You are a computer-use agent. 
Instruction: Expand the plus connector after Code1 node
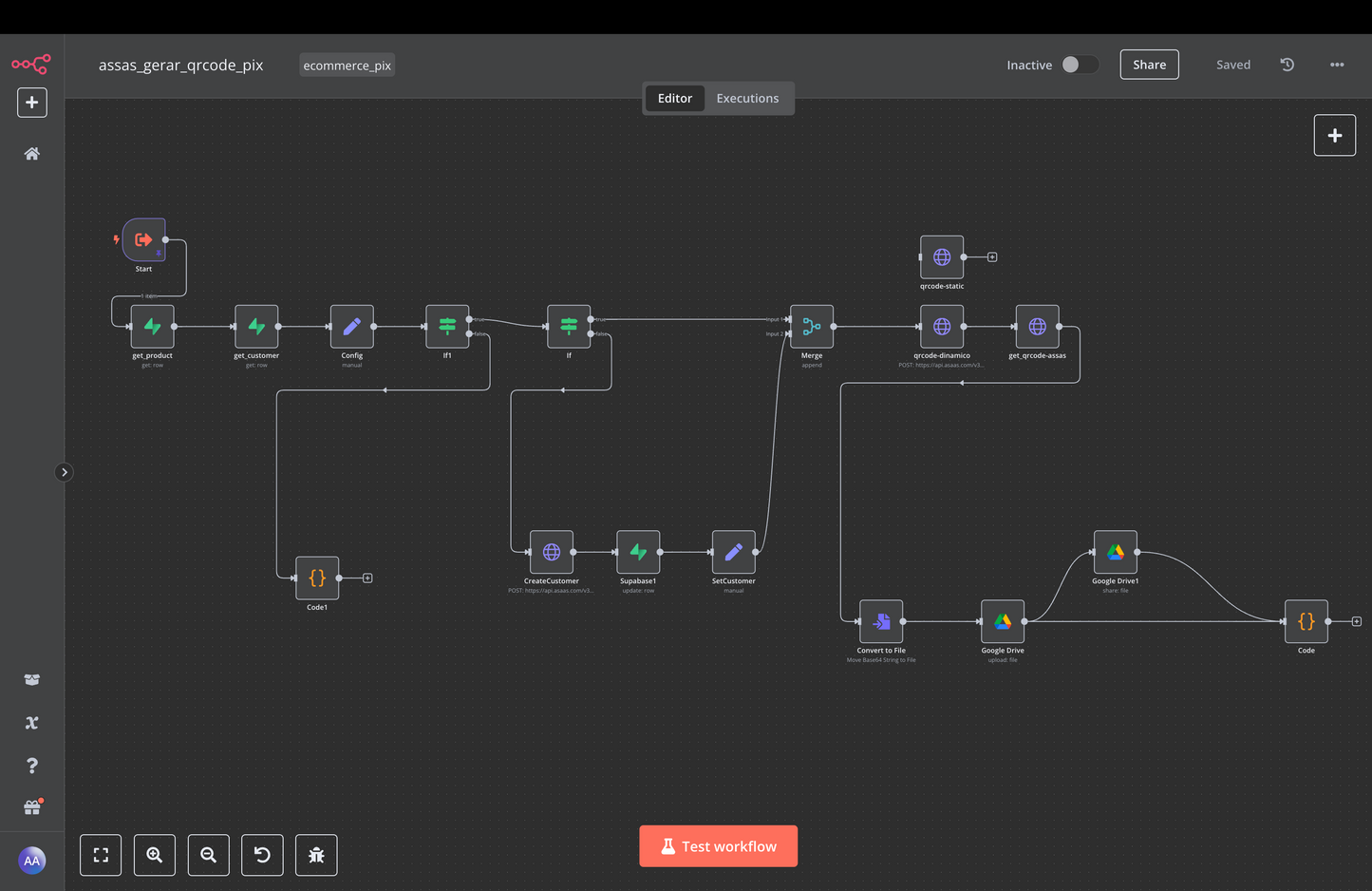(367, 578)
